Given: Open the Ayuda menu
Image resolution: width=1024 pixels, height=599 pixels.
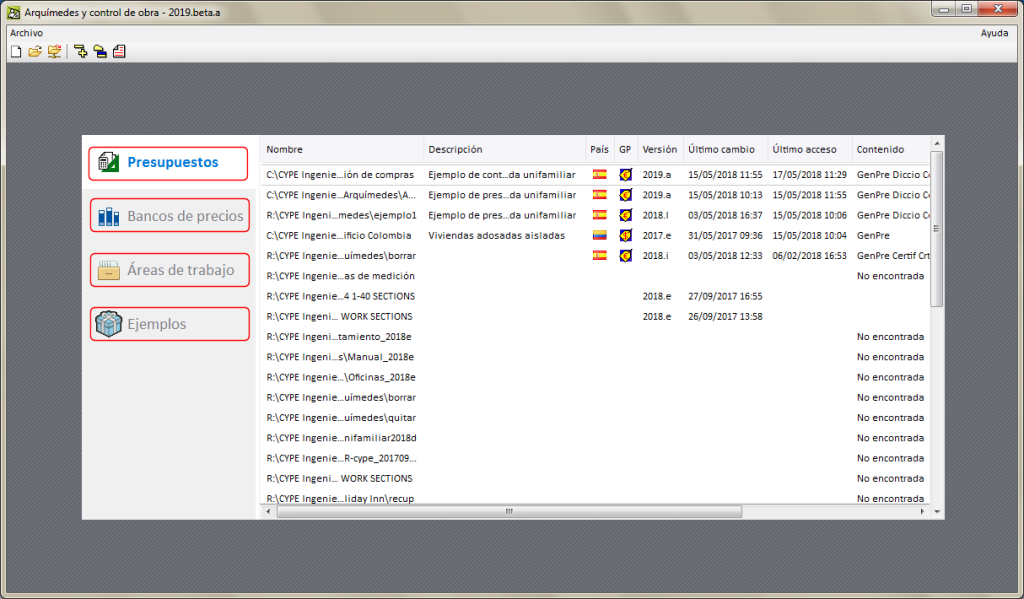Looking at the screenshot, I should tap(994, 33).
